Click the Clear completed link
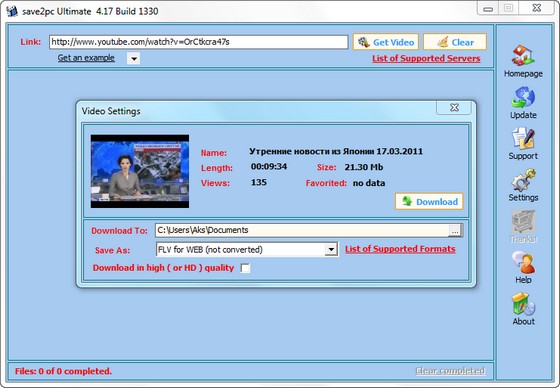Screen dimensions: 560x388 point(450,371)
